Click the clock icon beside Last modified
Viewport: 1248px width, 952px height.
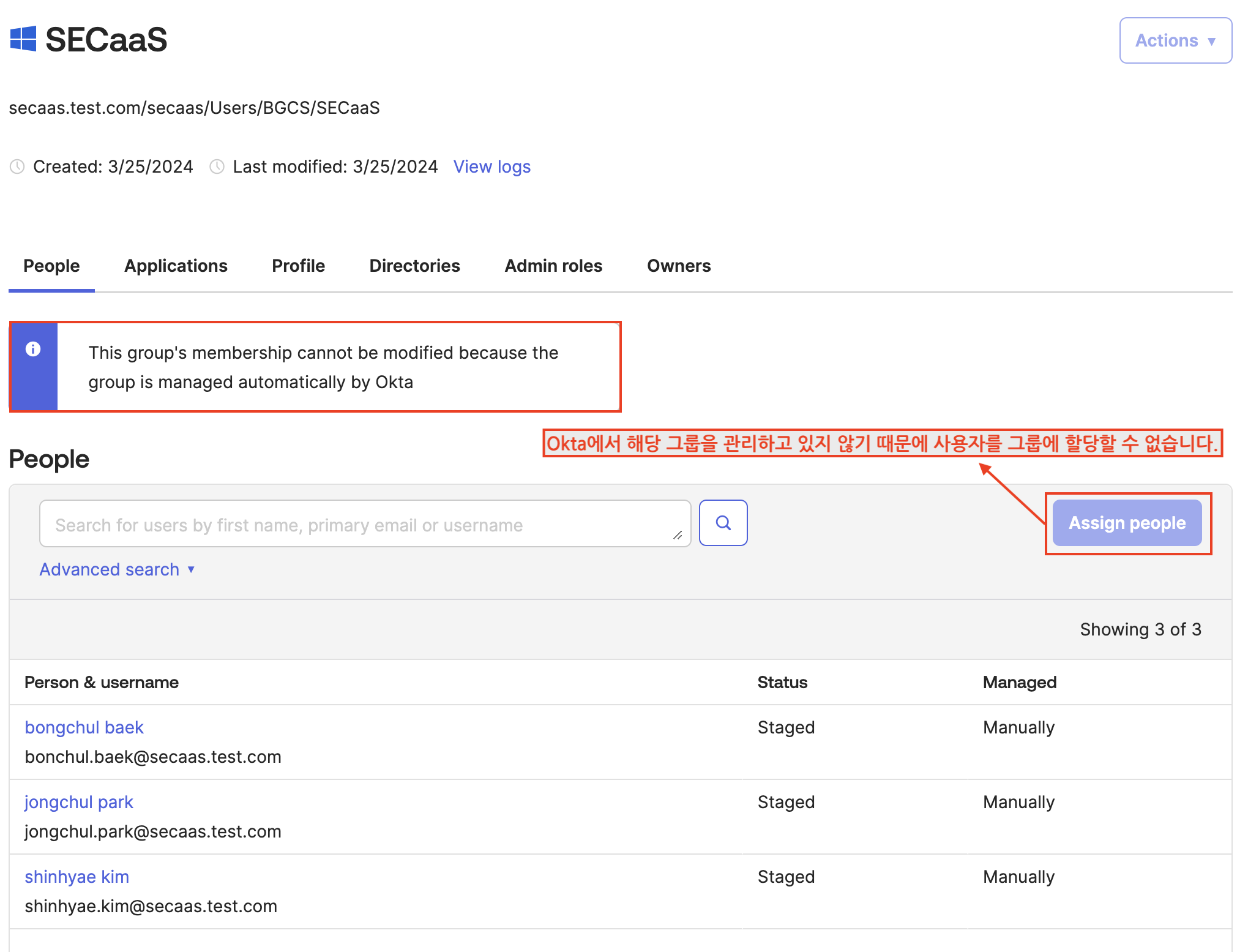pos(217,167)
